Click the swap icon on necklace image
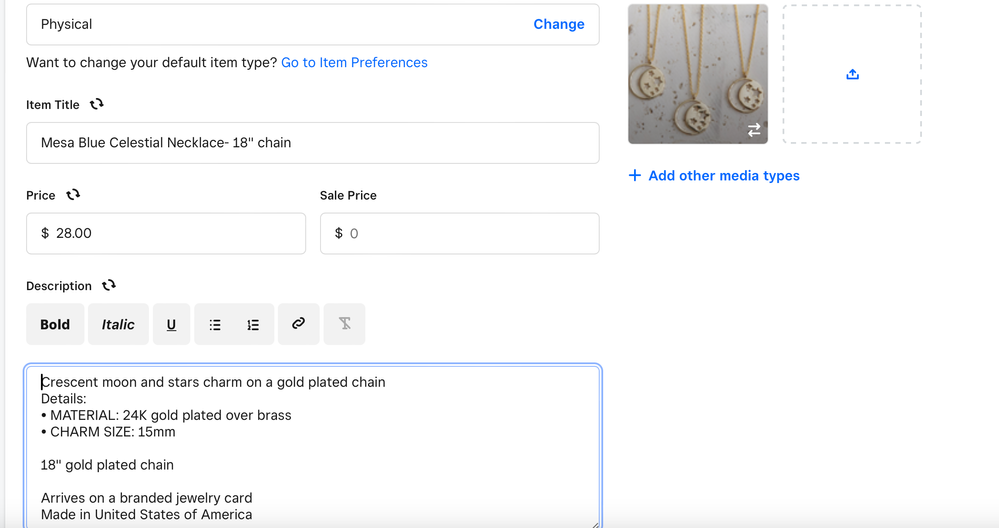 point(754,130)
